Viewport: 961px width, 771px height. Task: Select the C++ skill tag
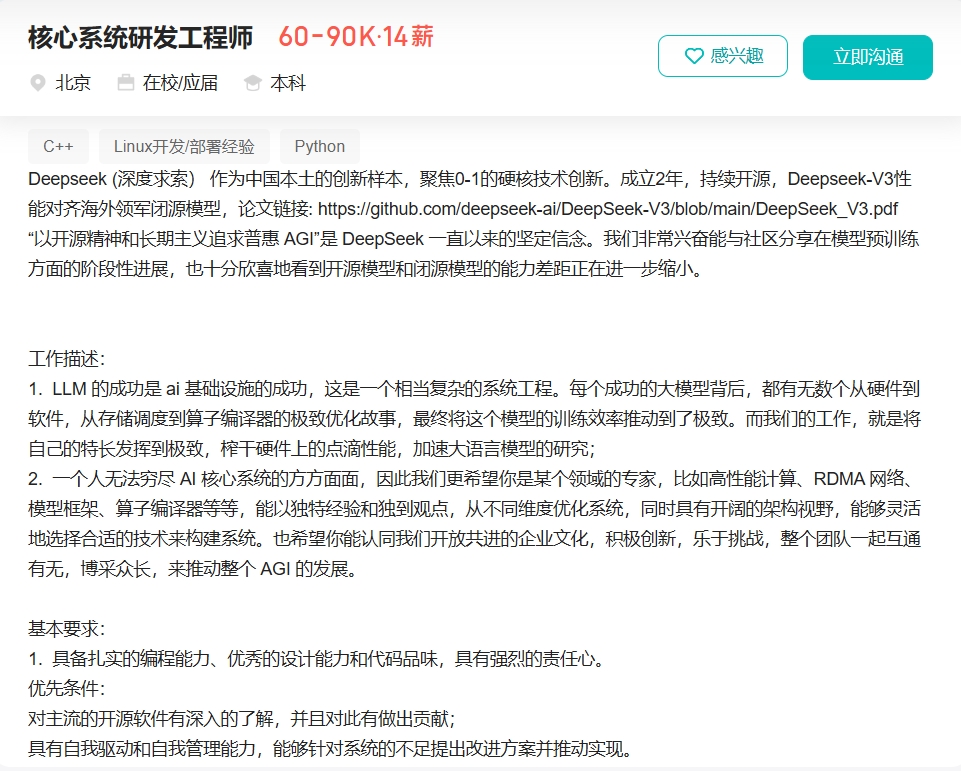coord(58,146)
